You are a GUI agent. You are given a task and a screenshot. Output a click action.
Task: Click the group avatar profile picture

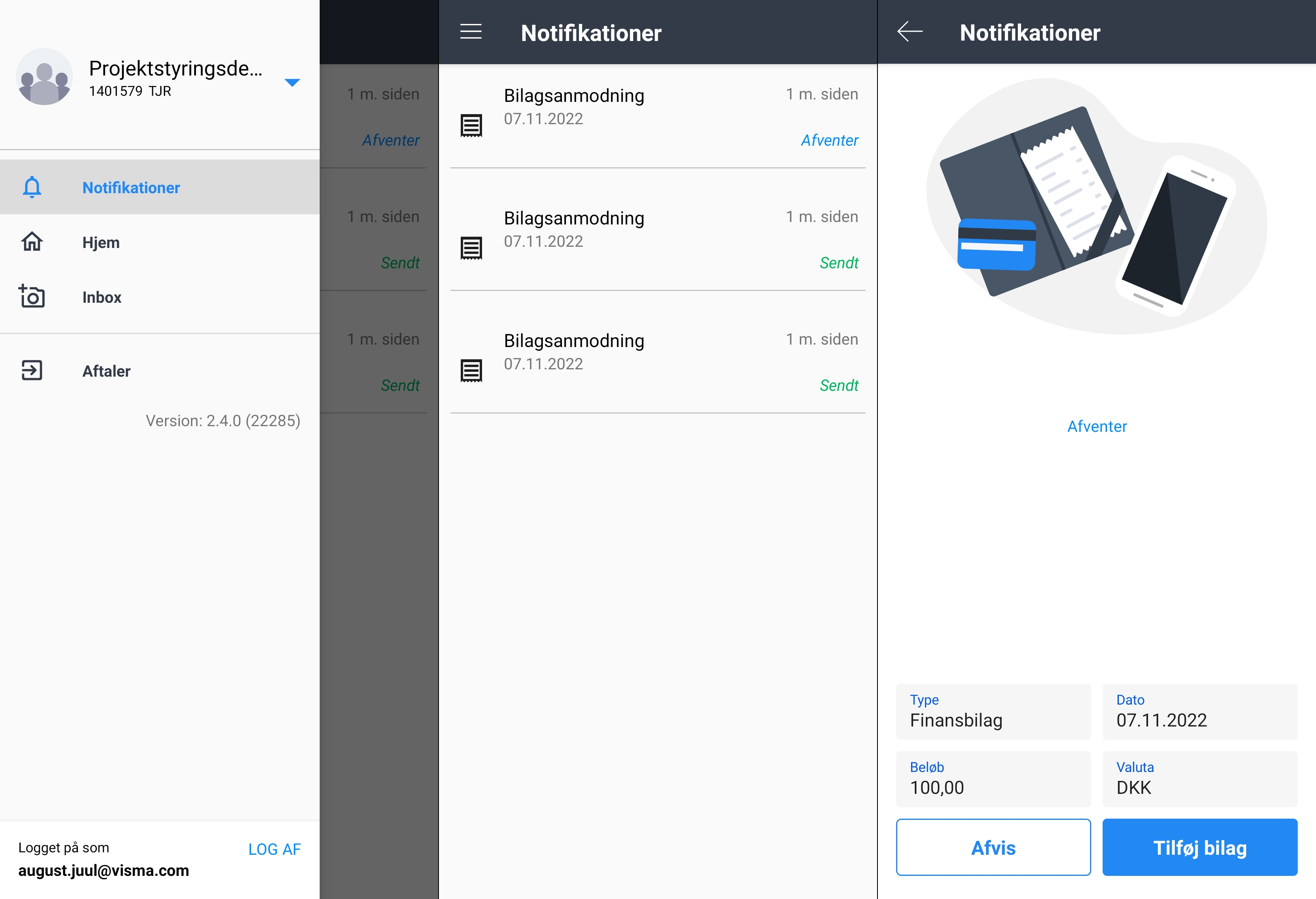pyautogui.click(x=44, y=77)
